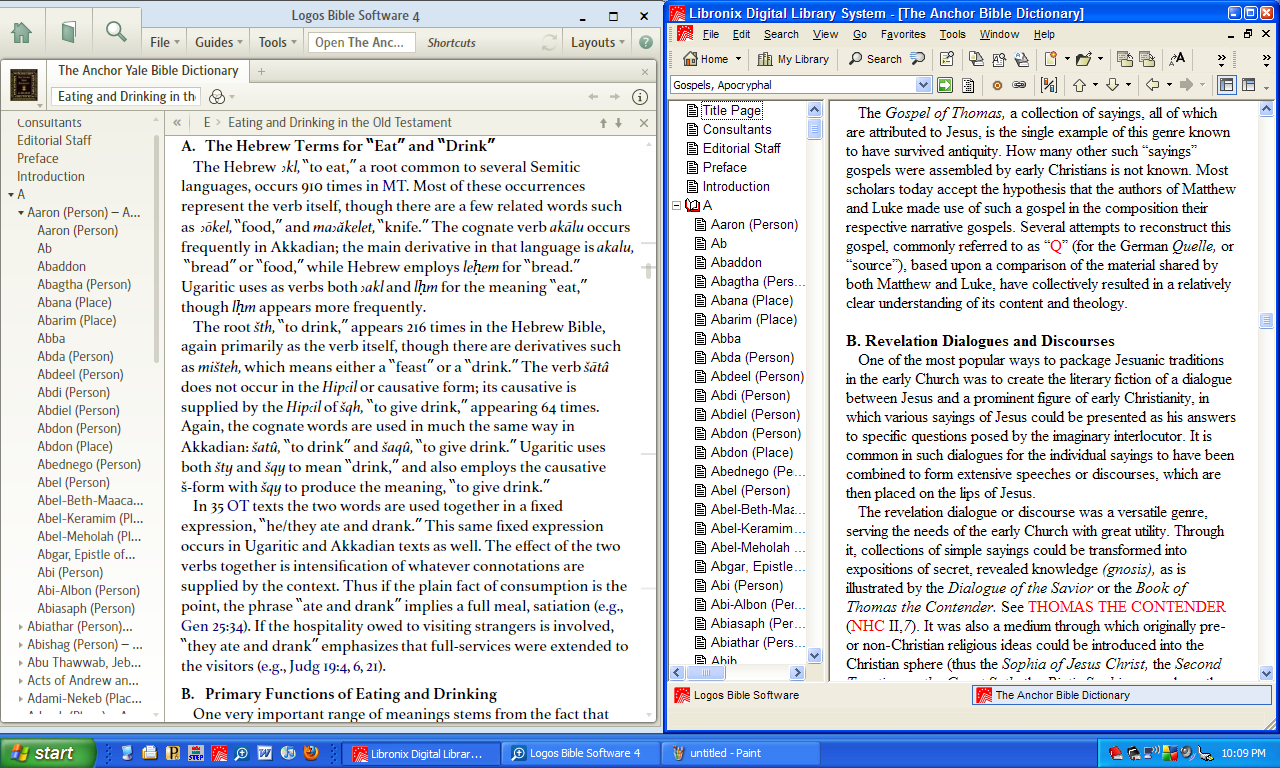Image resolution: width=1280 pixels, height=768 pixels.
Task: Click Libronix back arrow icon
Action: (x=1152, y=85)
